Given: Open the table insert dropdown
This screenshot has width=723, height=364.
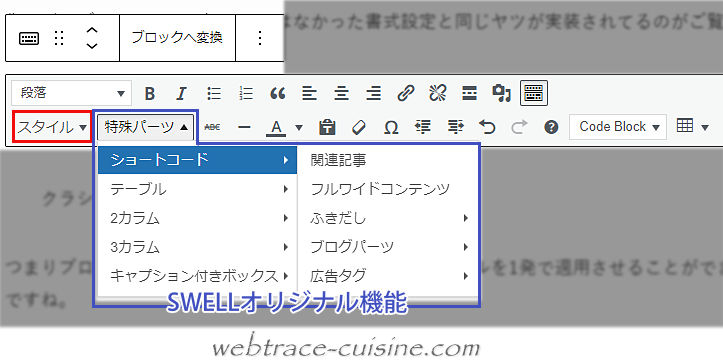Looking at the screenshot, I should (692, 126).
